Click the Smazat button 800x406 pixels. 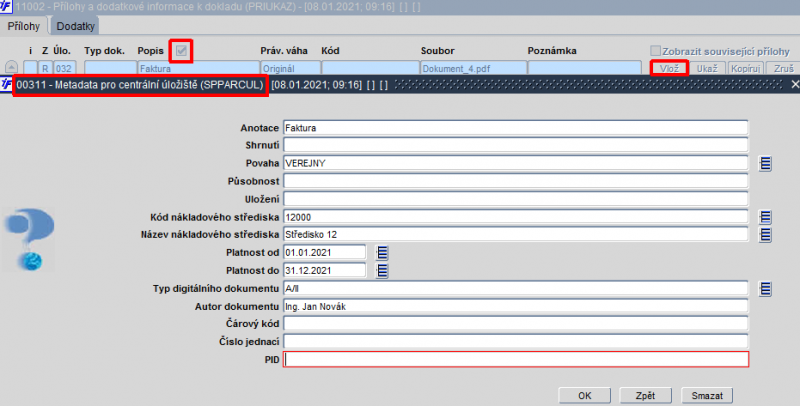[x=707, y=395]
